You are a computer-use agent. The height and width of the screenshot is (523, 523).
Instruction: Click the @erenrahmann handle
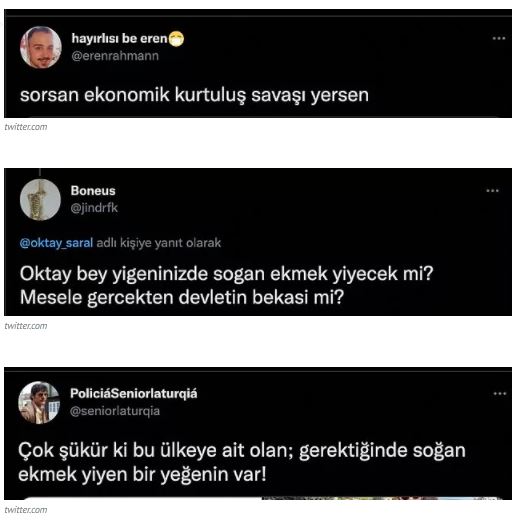point(115,56)
